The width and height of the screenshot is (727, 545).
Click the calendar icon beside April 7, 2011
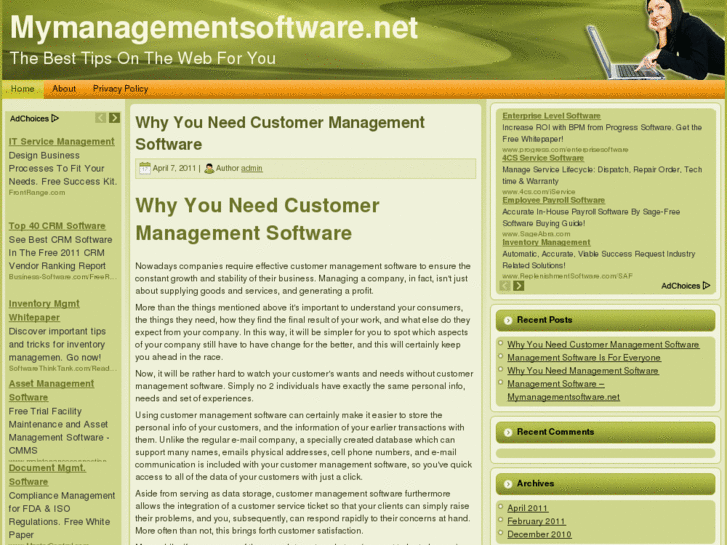coord(145,168)
